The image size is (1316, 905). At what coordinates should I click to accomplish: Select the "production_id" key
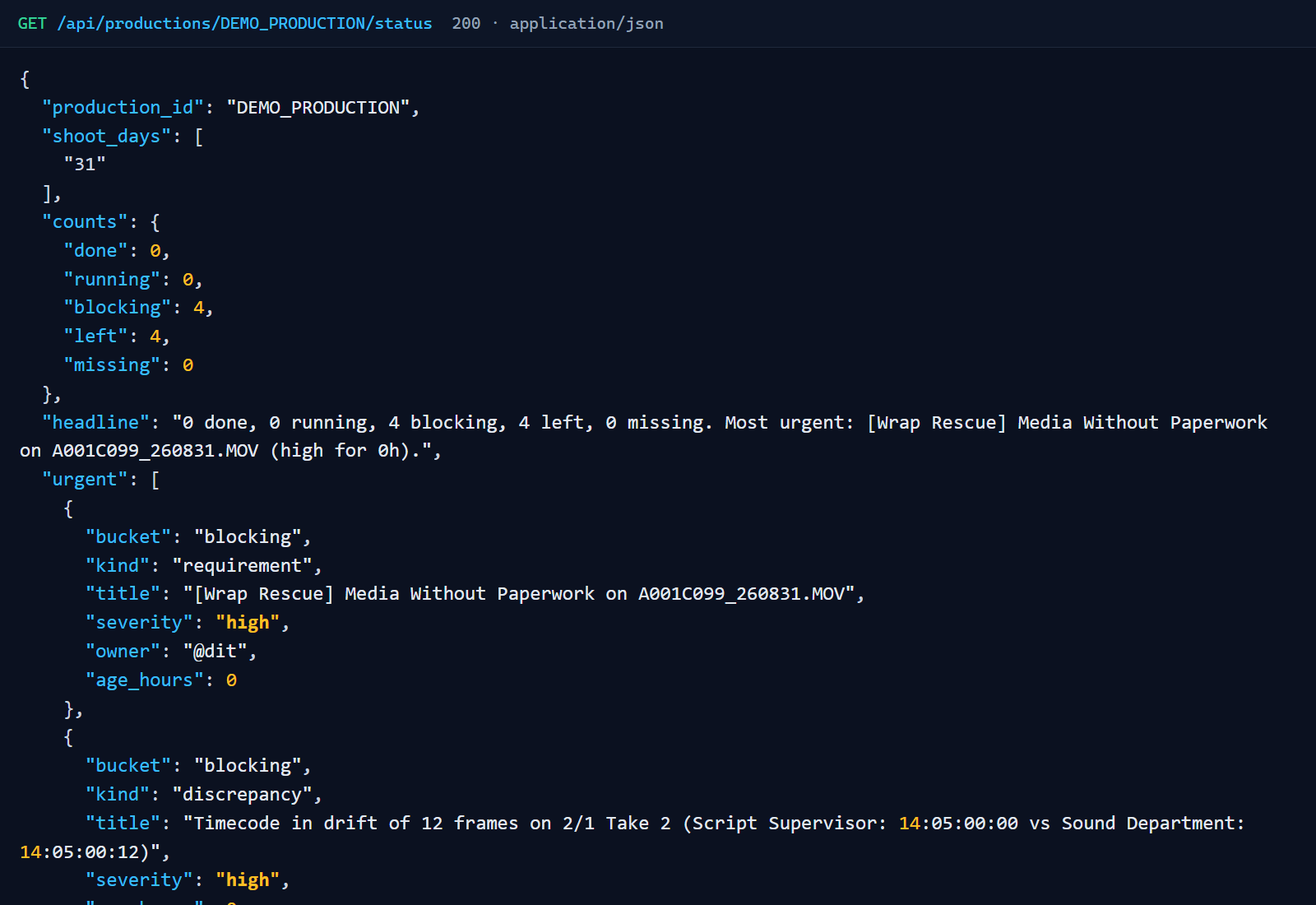pos(123,108)
